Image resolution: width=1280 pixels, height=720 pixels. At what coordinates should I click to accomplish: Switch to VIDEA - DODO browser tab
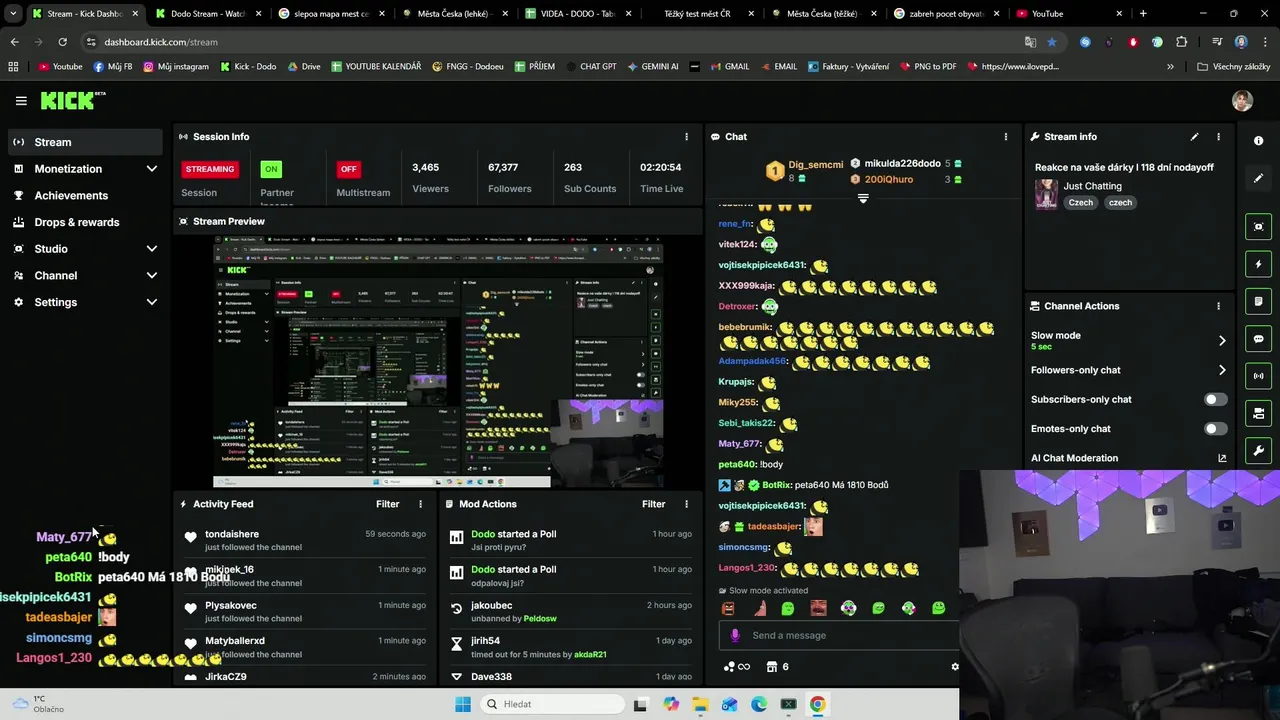577,14
